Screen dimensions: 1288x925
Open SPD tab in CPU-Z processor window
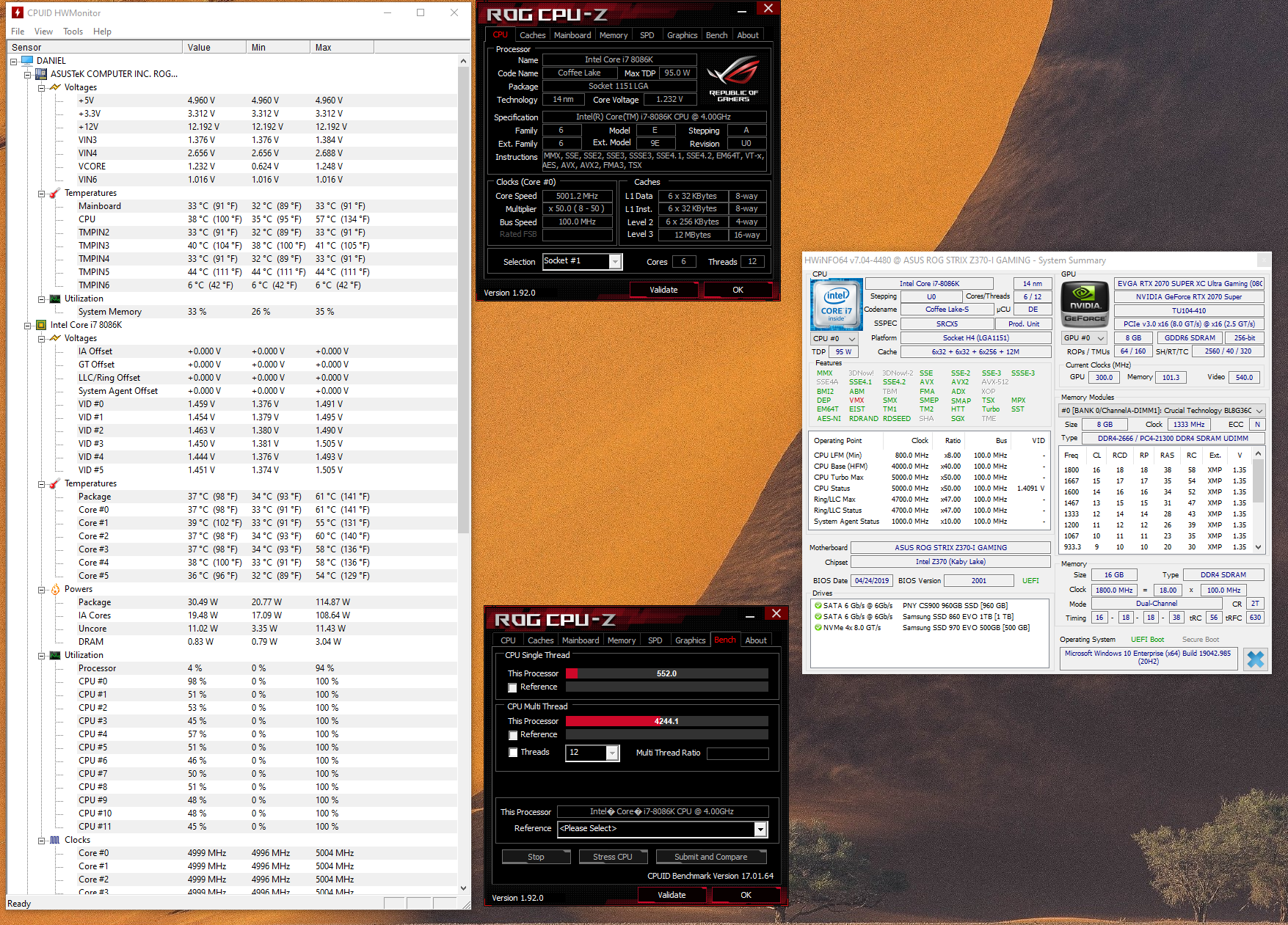pyautogui.click(x=647, y=35)
